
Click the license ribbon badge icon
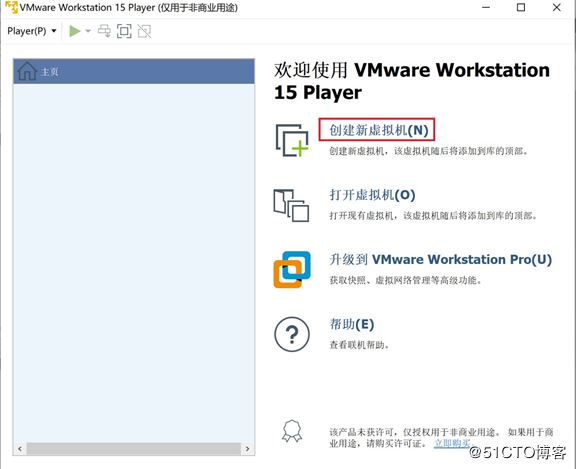click(x=292, y=431)
